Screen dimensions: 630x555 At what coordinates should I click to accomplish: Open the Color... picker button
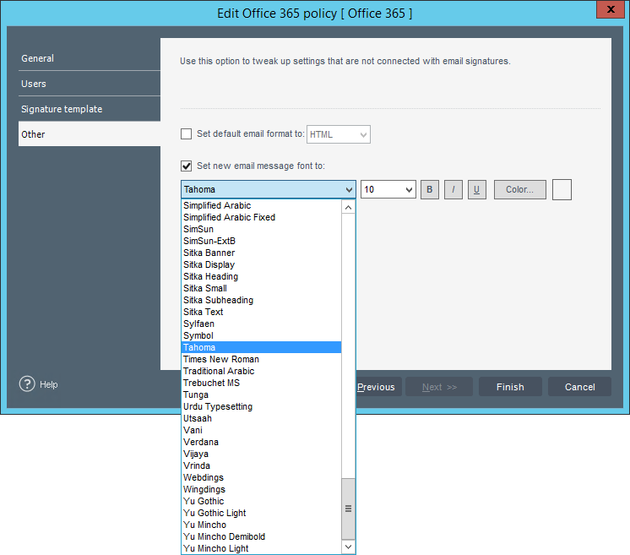point(520,190)
